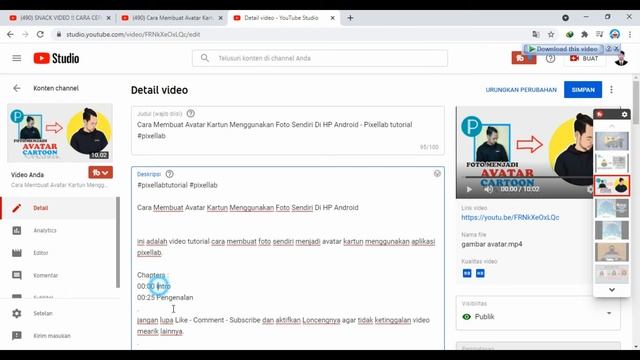The height and width of the screenshot is (360, 640).
Task: Click the YouTube Studio logo
Action: 56,58
